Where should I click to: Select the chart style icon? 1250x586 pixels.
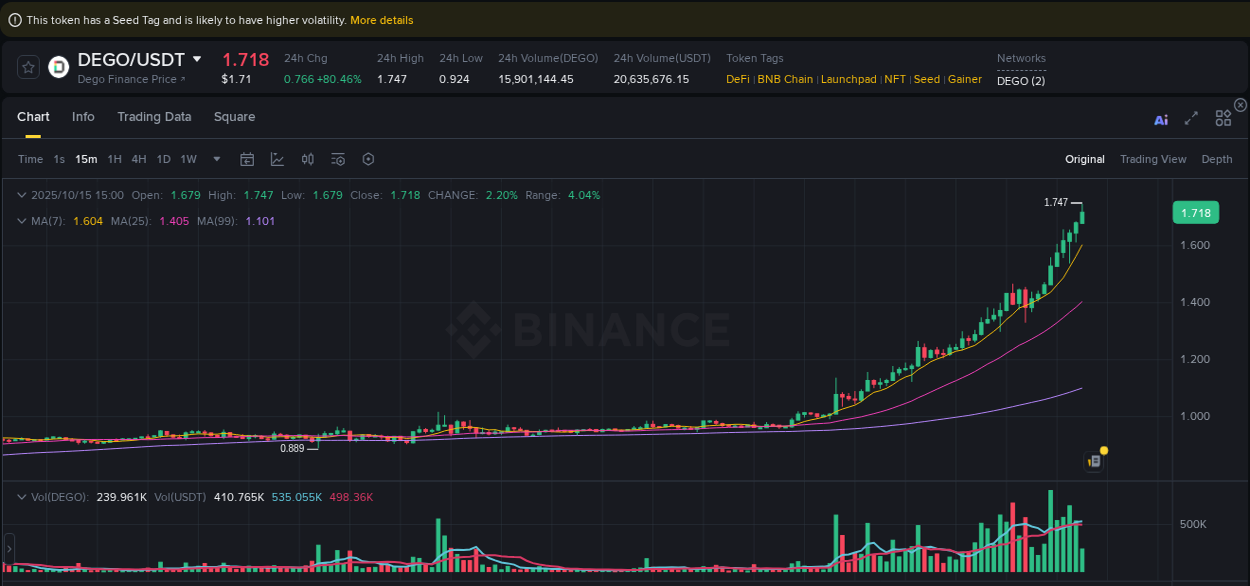point(277,159)
